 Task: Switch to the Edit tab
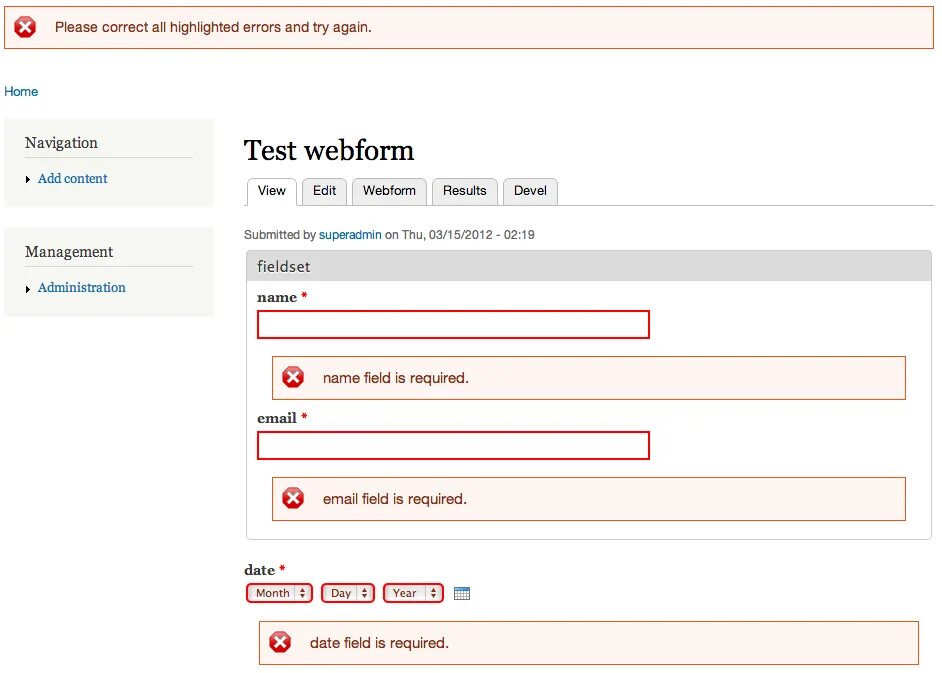tap(324, 191)
